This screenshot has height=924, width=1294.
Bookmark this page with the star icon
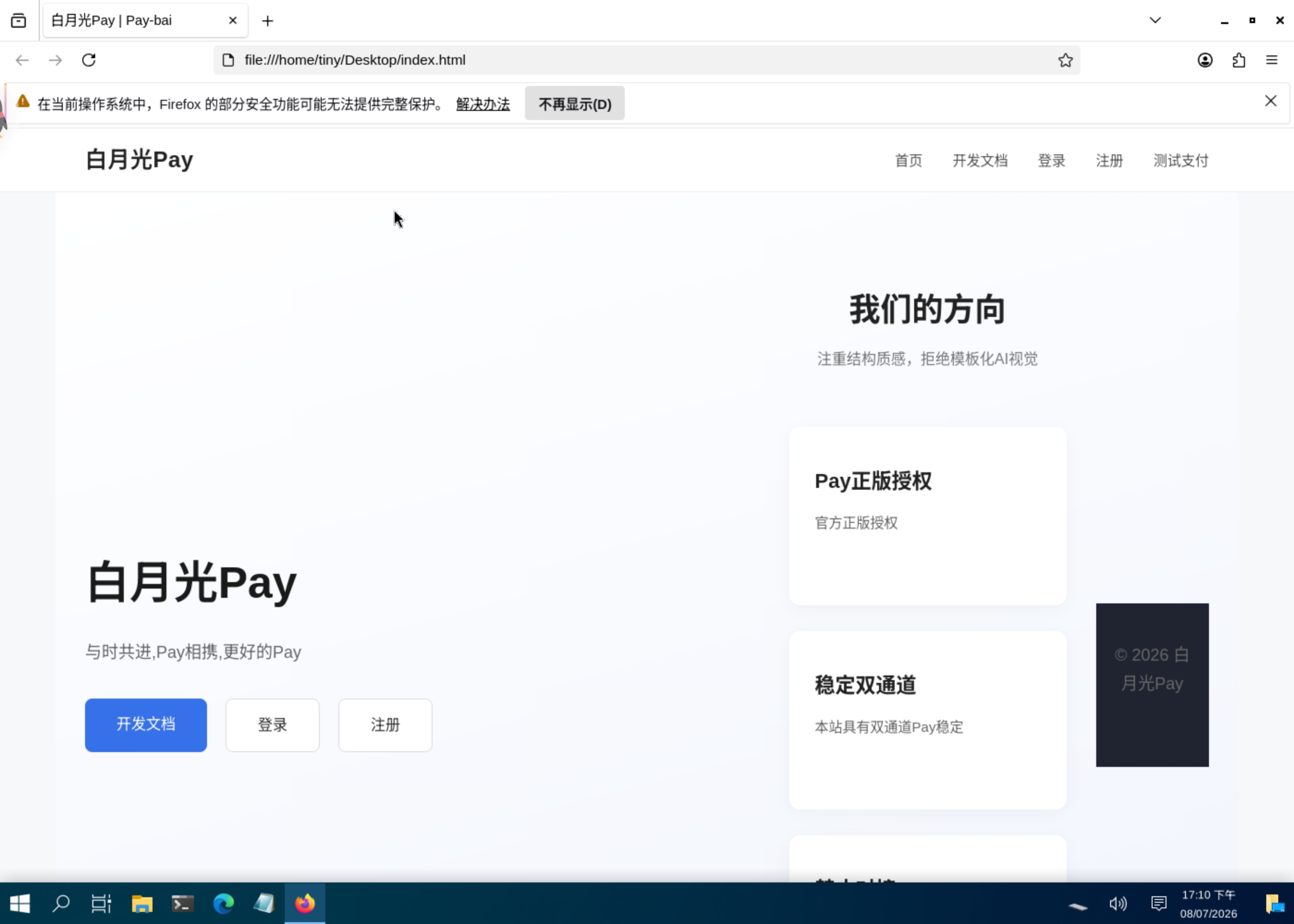click(x=1065, y=61)
